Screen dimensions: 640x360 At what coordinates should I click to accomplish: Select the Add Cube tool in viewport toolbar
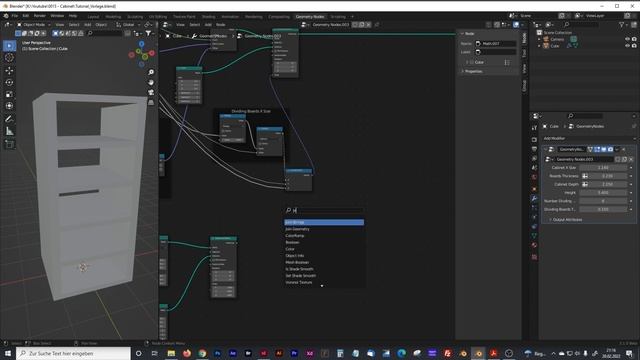(x=9, y=144)
